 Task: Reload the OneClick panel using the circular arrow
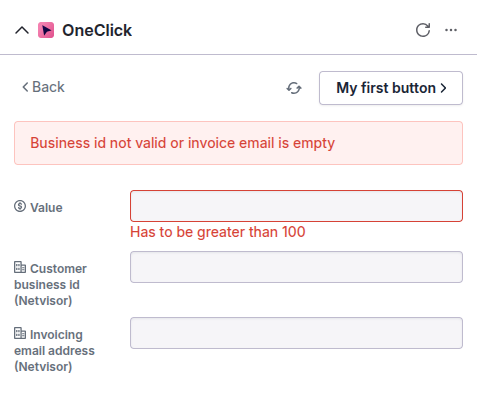point(423,30)
